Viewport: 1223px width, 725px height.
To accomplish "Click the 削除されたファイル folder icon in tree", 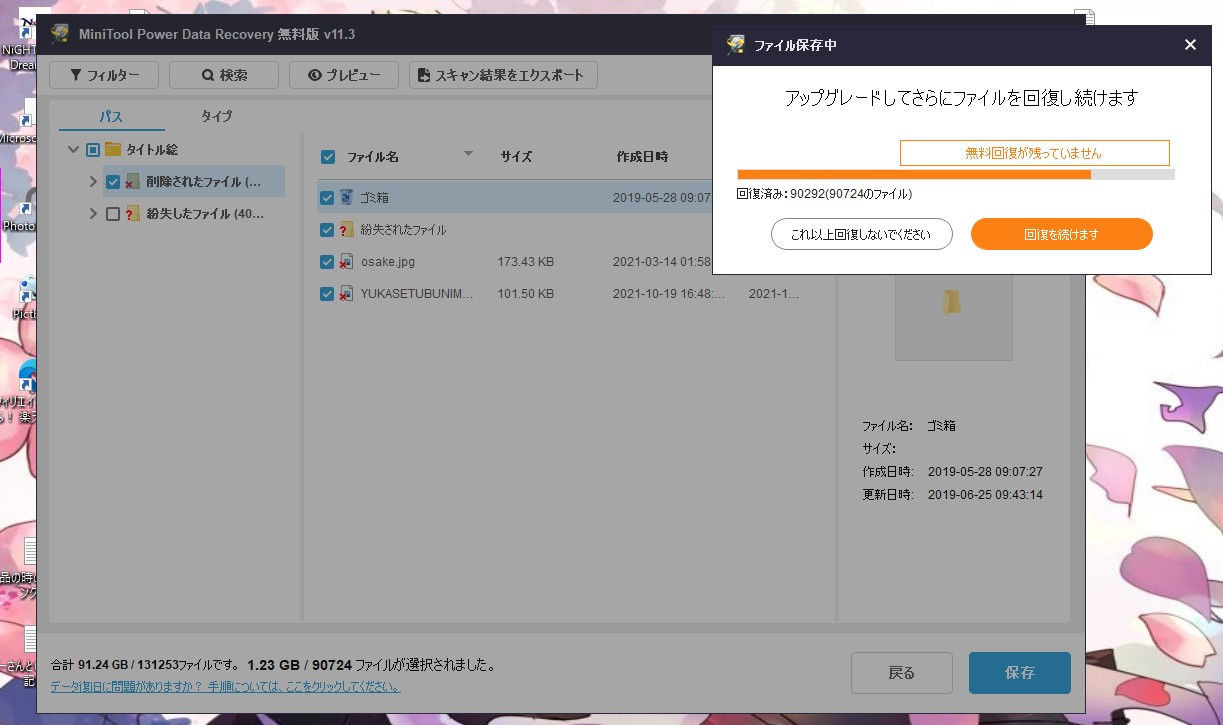I will [132, 182].
